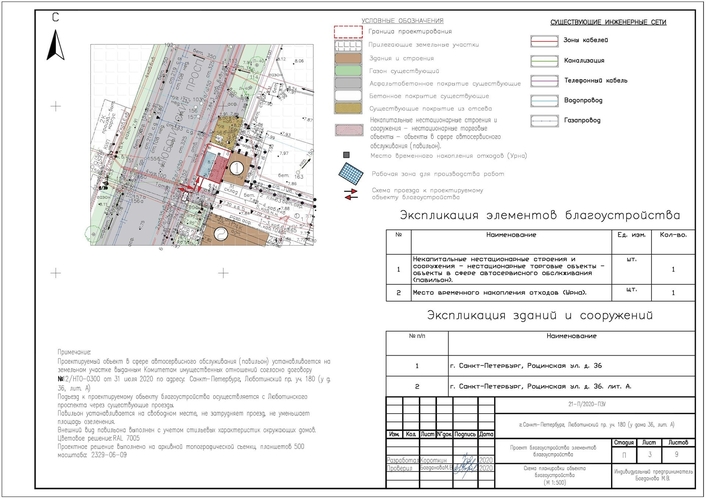This screenshot has width=706, height=498.
Task: Select 'Бетонное покрытие существующее' label
Action: [429, 96]
